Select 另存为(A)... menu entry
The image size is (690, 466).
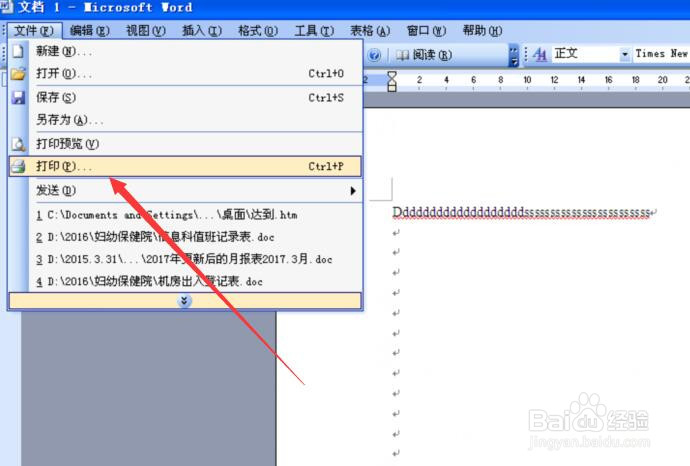[x=185, y=119]
